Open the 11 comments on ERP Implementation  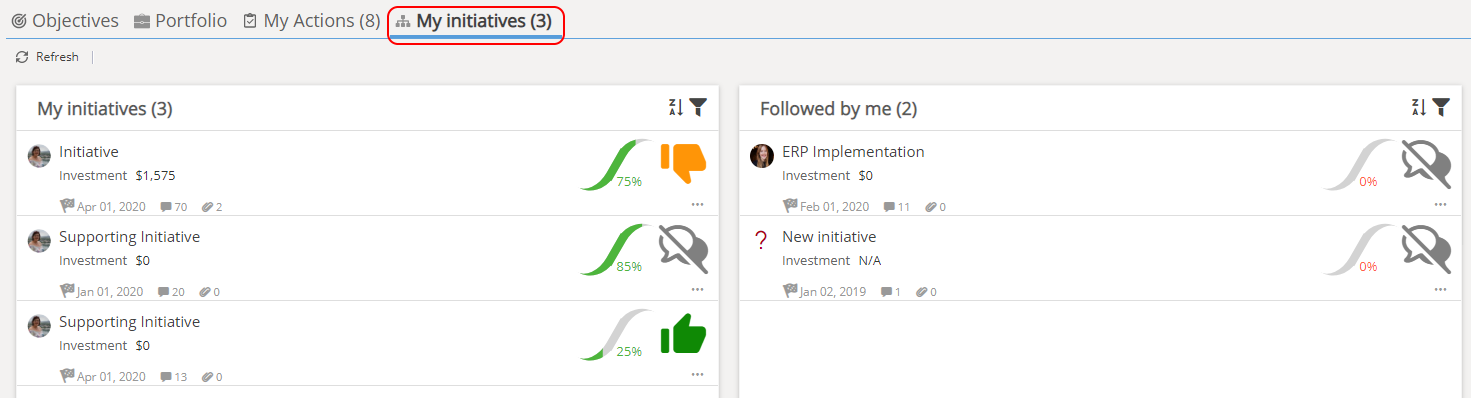[x=896, y=207]
